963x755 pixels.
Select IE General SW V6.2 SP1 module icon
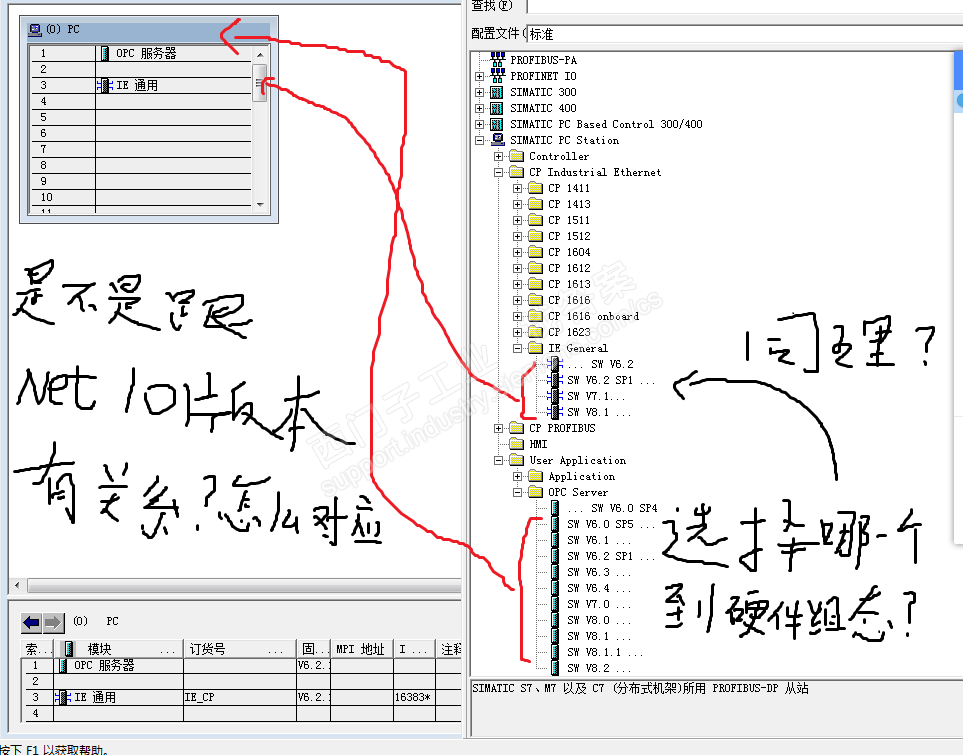click(555, 380)
